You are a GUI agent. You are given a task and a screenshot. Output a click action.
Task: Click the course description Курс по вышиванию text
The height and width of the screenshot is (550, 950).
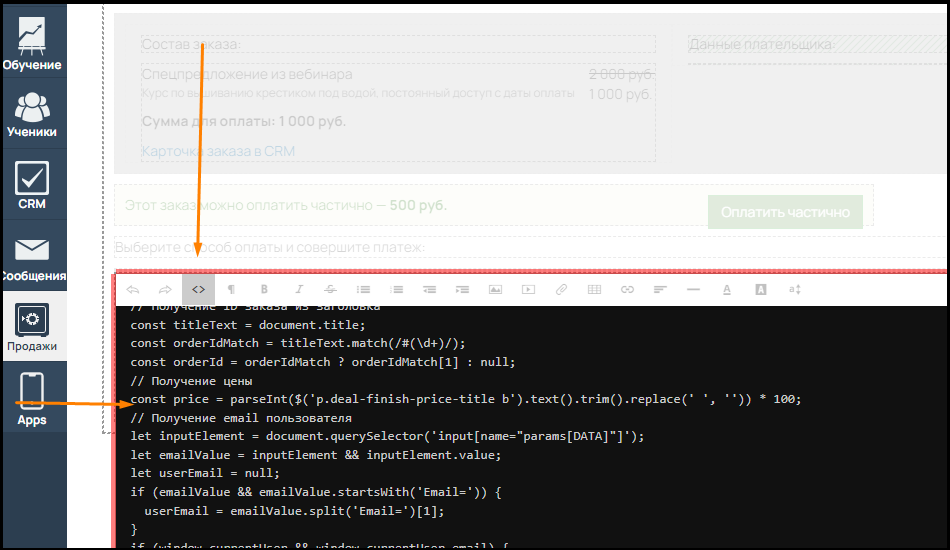(358, 93)
